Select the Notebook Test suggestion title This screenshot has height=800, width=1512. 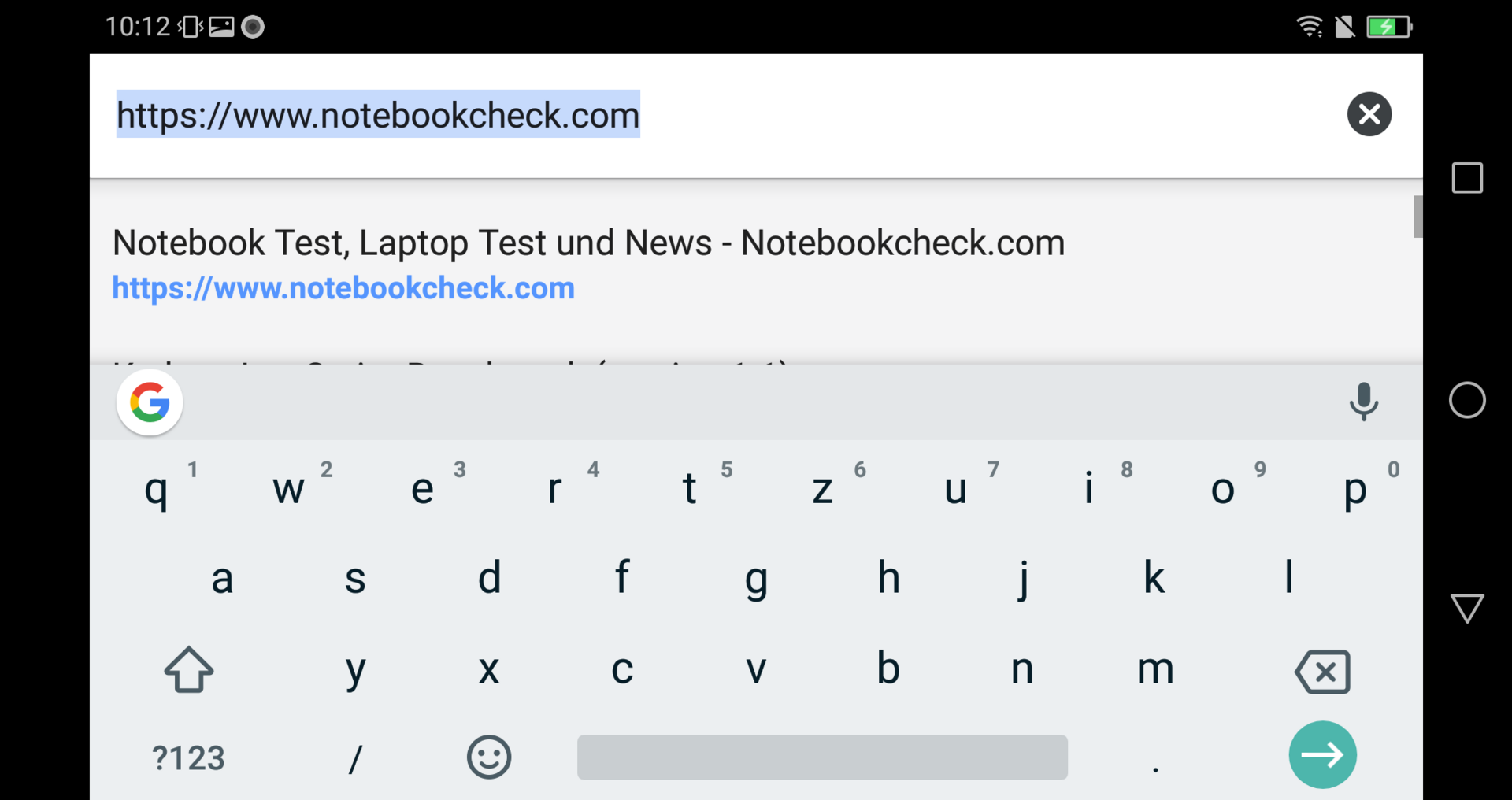(x=588, y=243)
